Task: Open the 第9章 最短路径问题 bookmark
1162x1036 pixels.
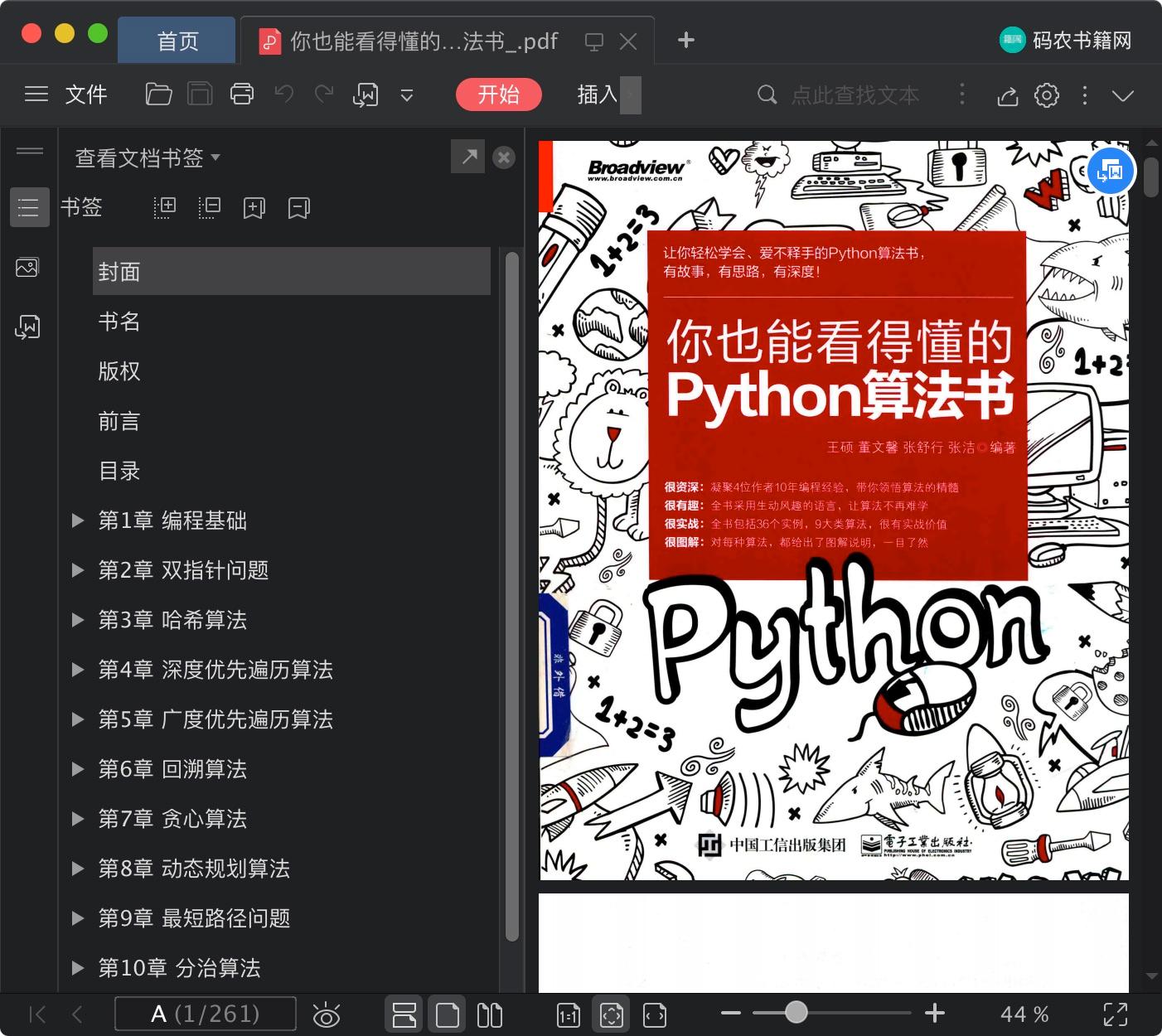Action: click(194, 918)
